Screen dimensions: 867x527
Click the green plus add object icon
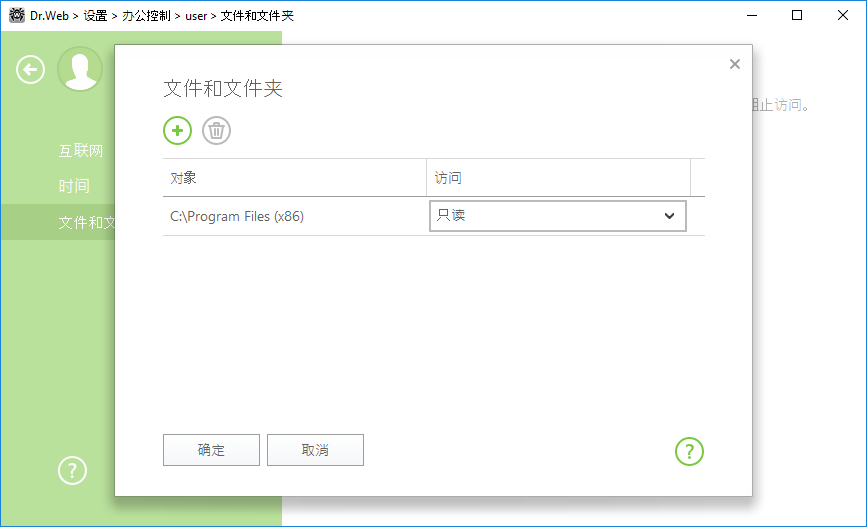tap(177, 130)
